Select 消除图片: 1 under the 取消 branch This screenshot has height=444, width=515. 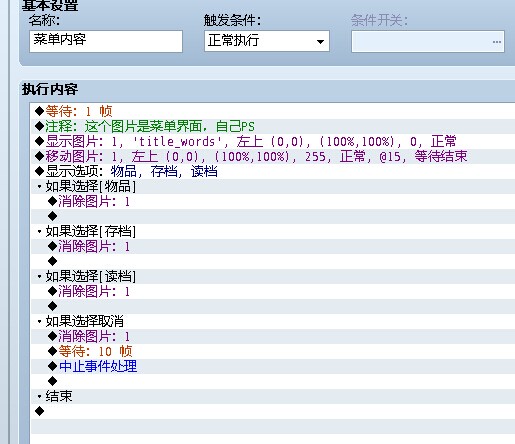click(x=273, y=336)
